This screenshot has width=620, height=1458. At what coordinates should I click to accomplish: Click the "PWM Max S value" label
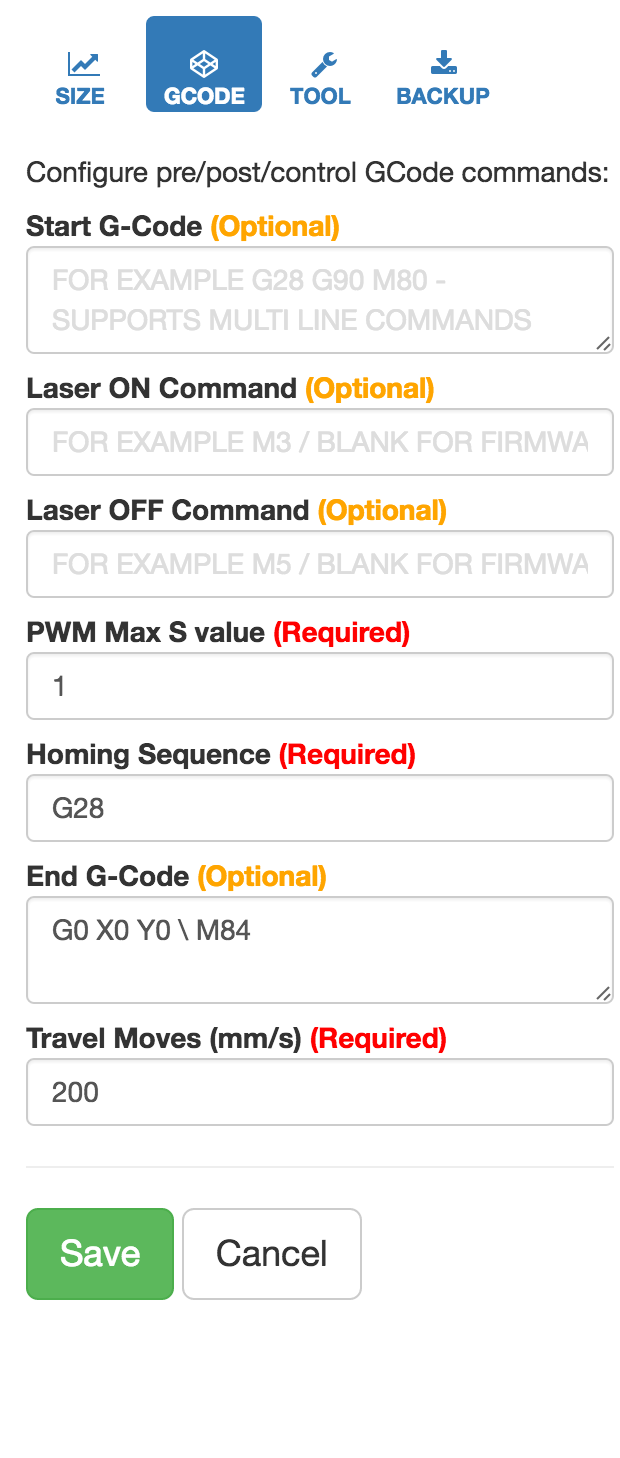click(145, 633)
